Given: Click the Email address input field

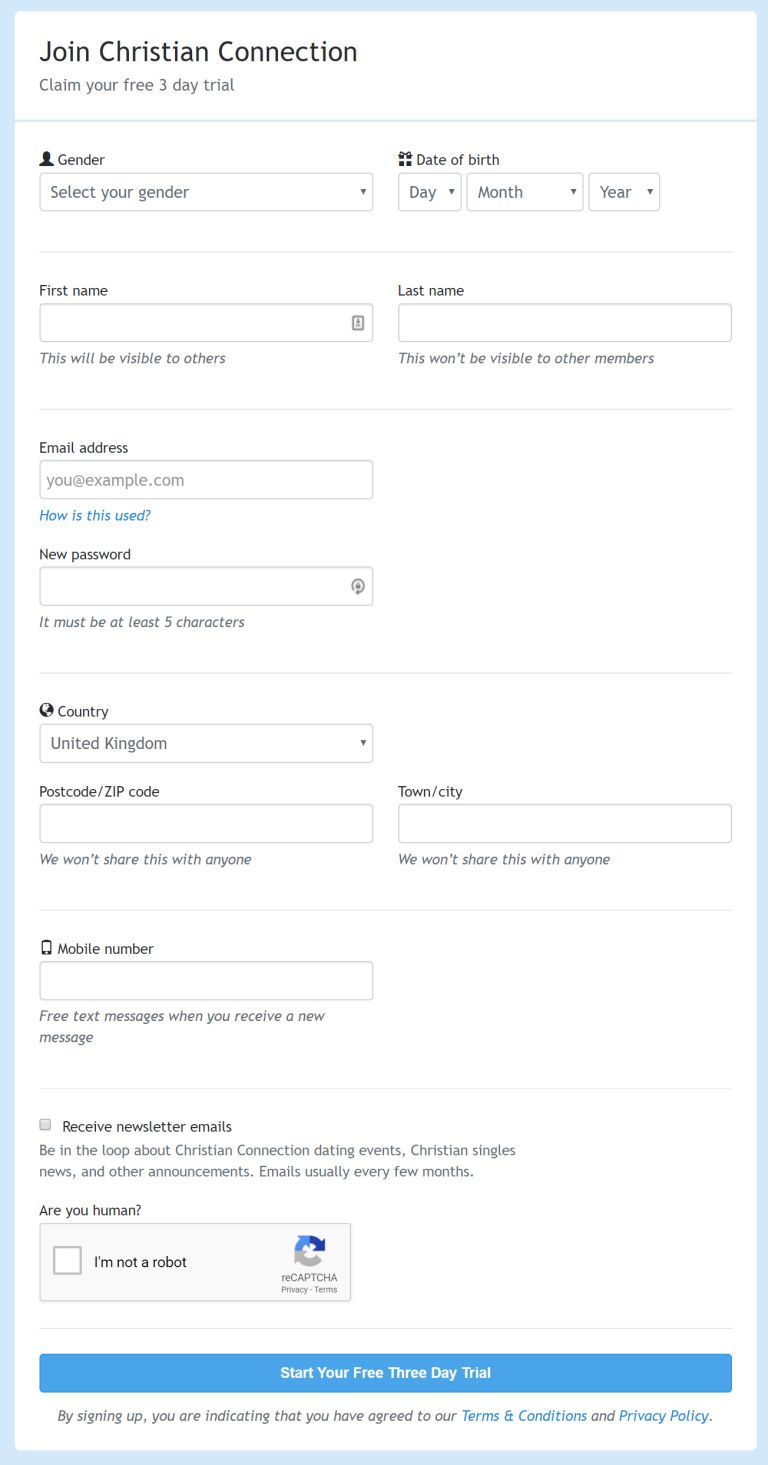Looking at the screenshot, I should coord(206,480).
